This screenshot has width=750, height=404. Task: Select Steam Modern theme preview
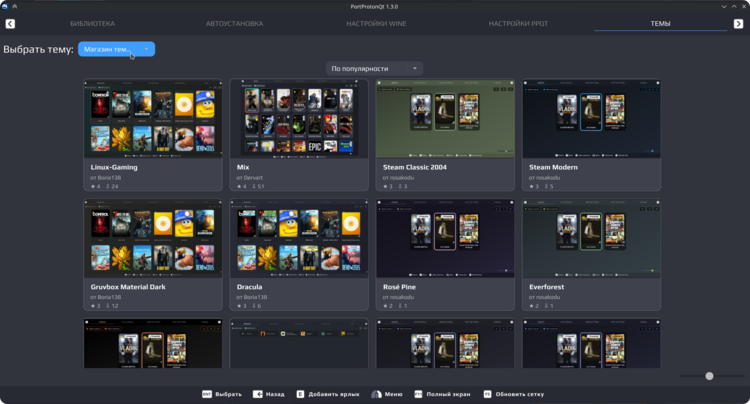(591, 119)
